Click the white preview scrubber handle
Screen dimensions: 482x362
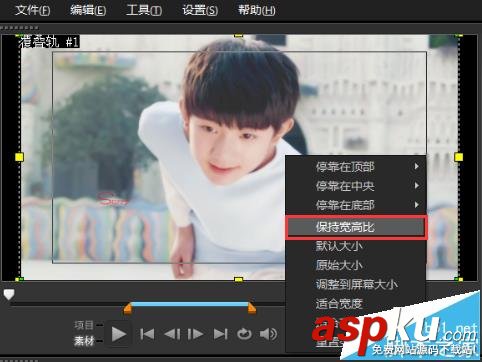[9, 294]
